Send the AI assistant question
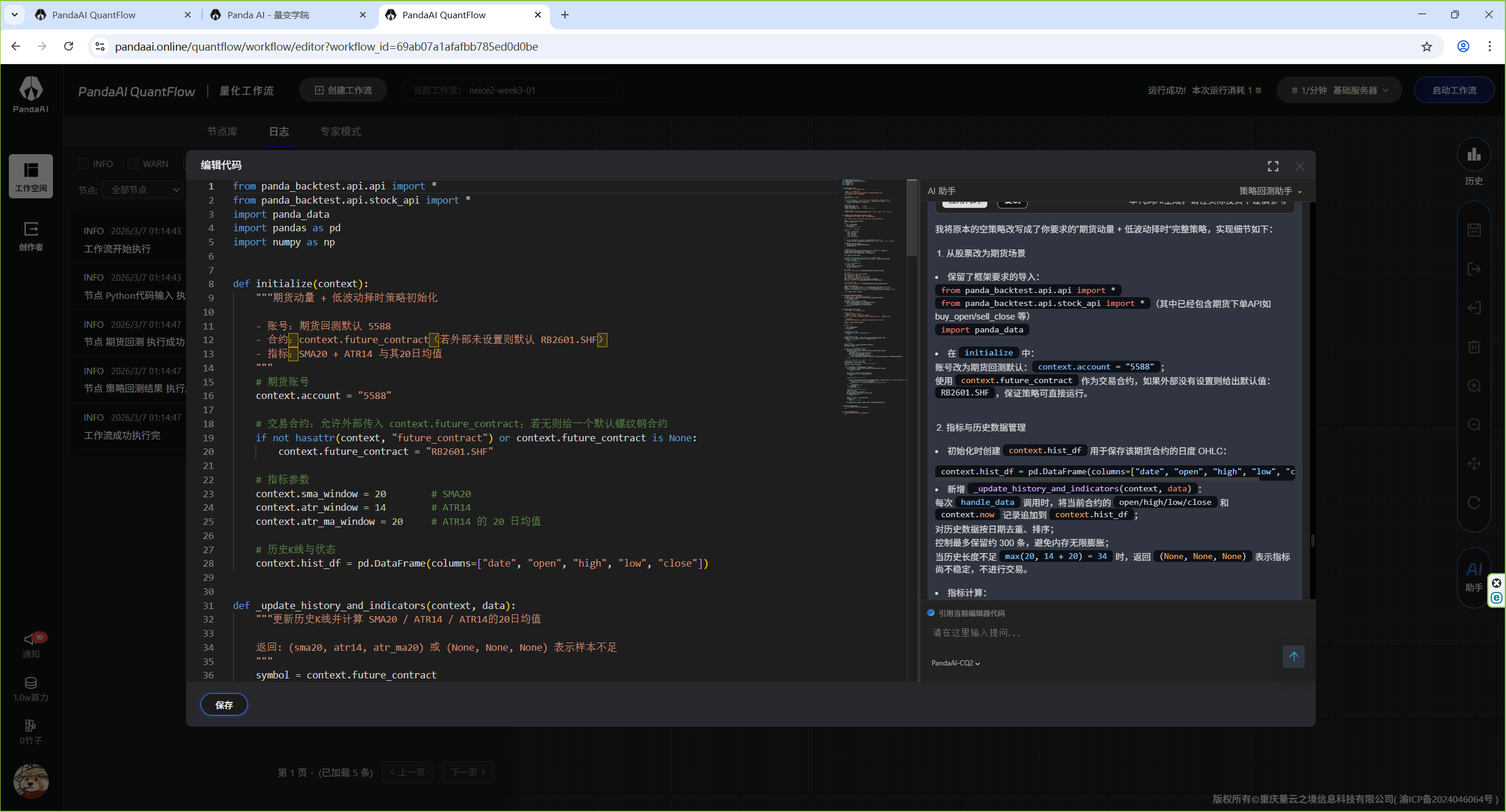The height and width of the screenshot is (812, 1506). 1294,657
